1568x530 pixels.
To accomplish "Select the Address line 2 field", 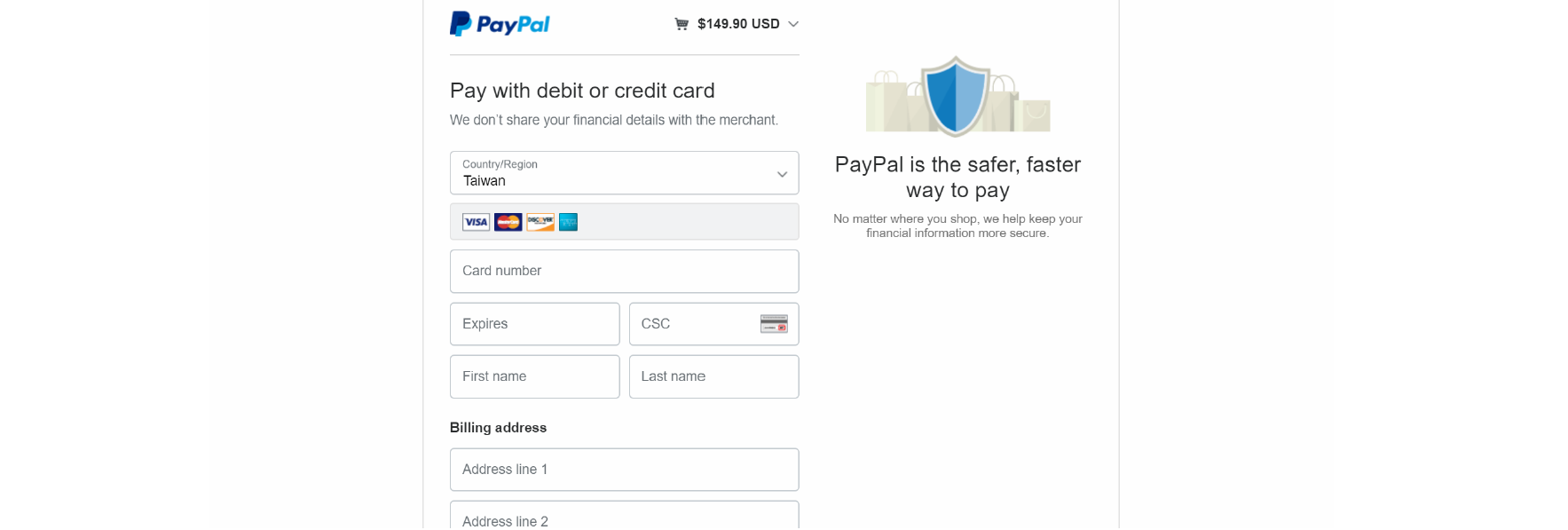I will point(624,518).
